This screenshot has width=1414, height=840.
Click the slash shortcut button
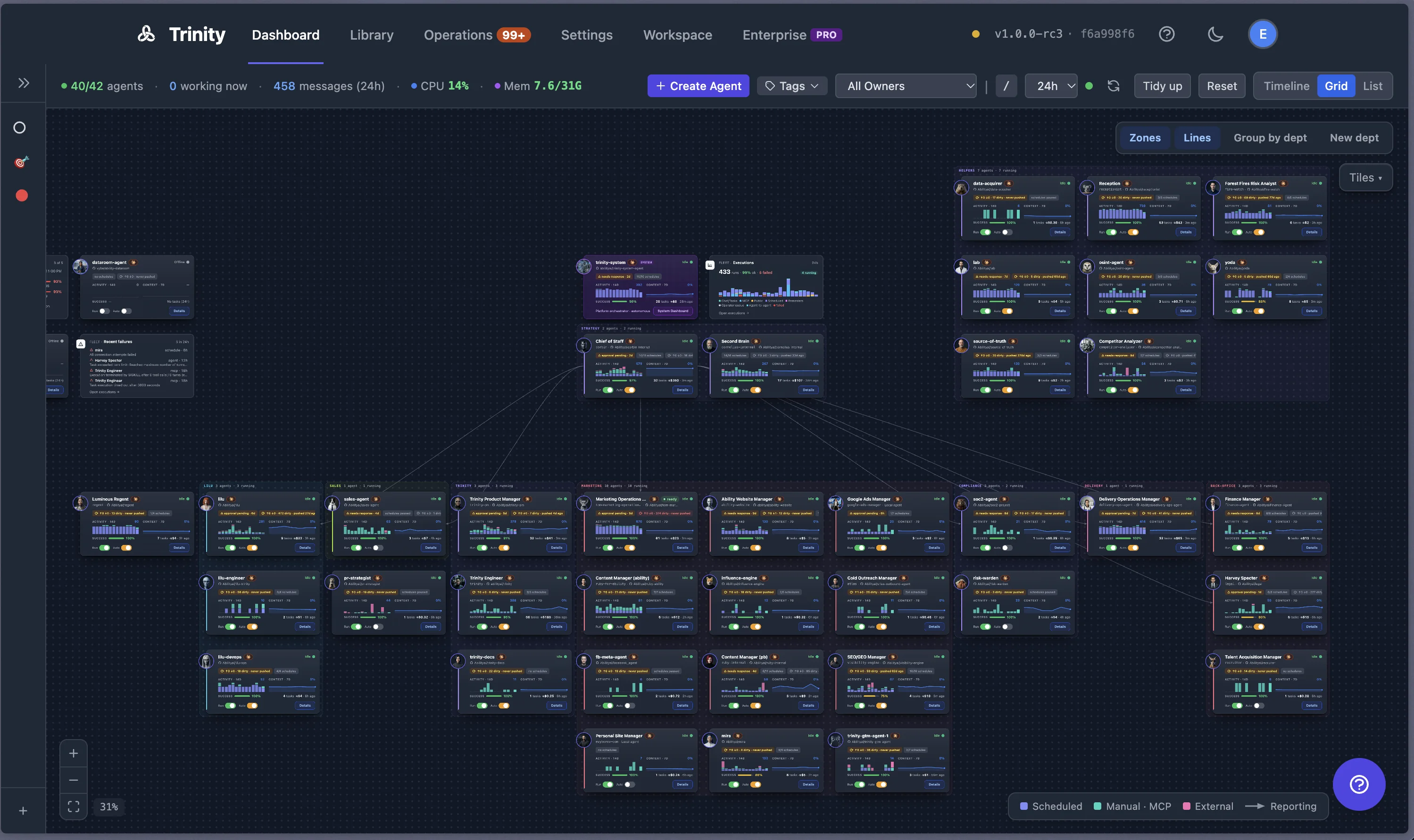1006,86
